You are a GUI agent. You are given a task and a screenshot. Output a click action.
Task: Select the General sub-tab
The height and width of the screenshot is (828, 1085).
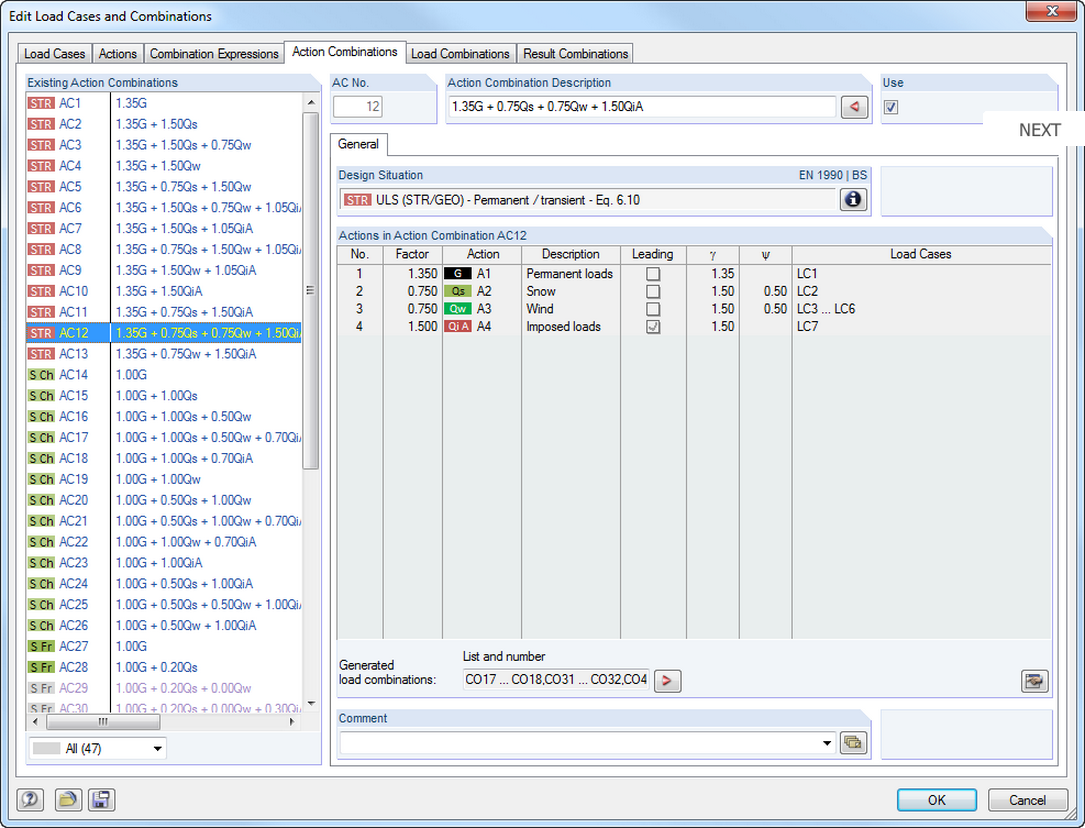(358, 144)
